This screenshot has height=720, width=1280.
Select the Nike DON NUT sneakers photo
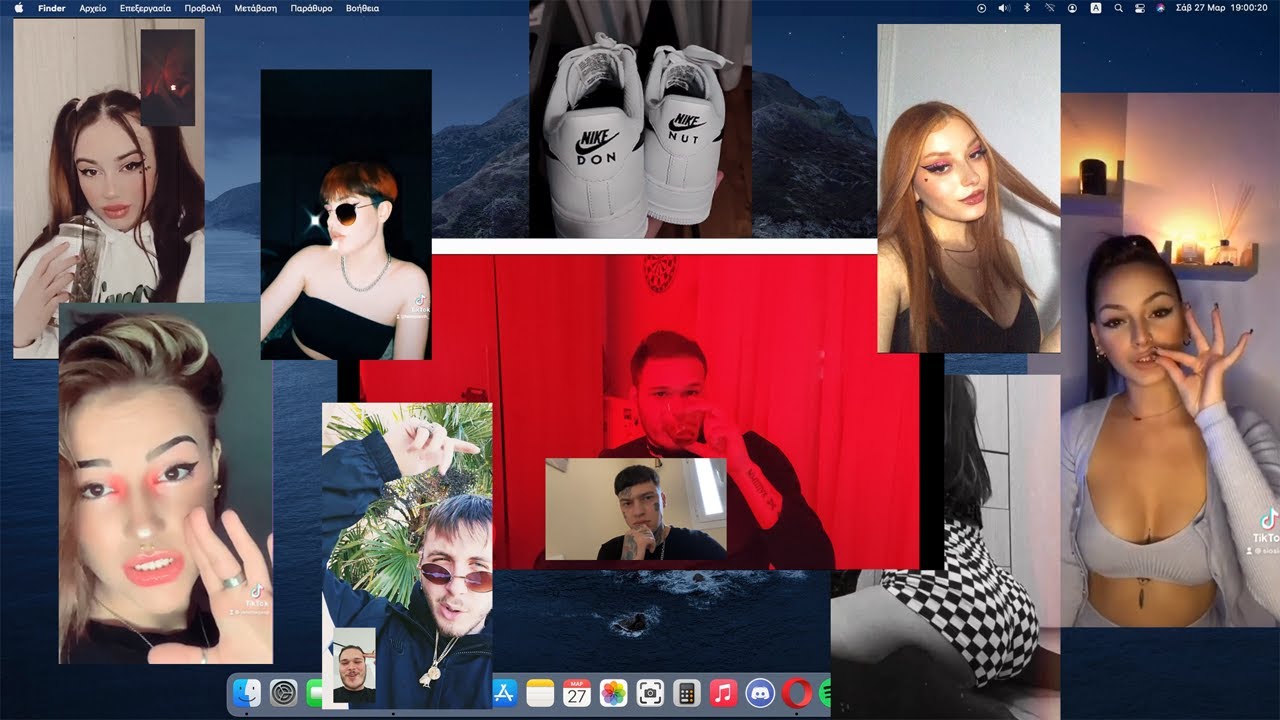pyautogui.click(x=640, y=119)
